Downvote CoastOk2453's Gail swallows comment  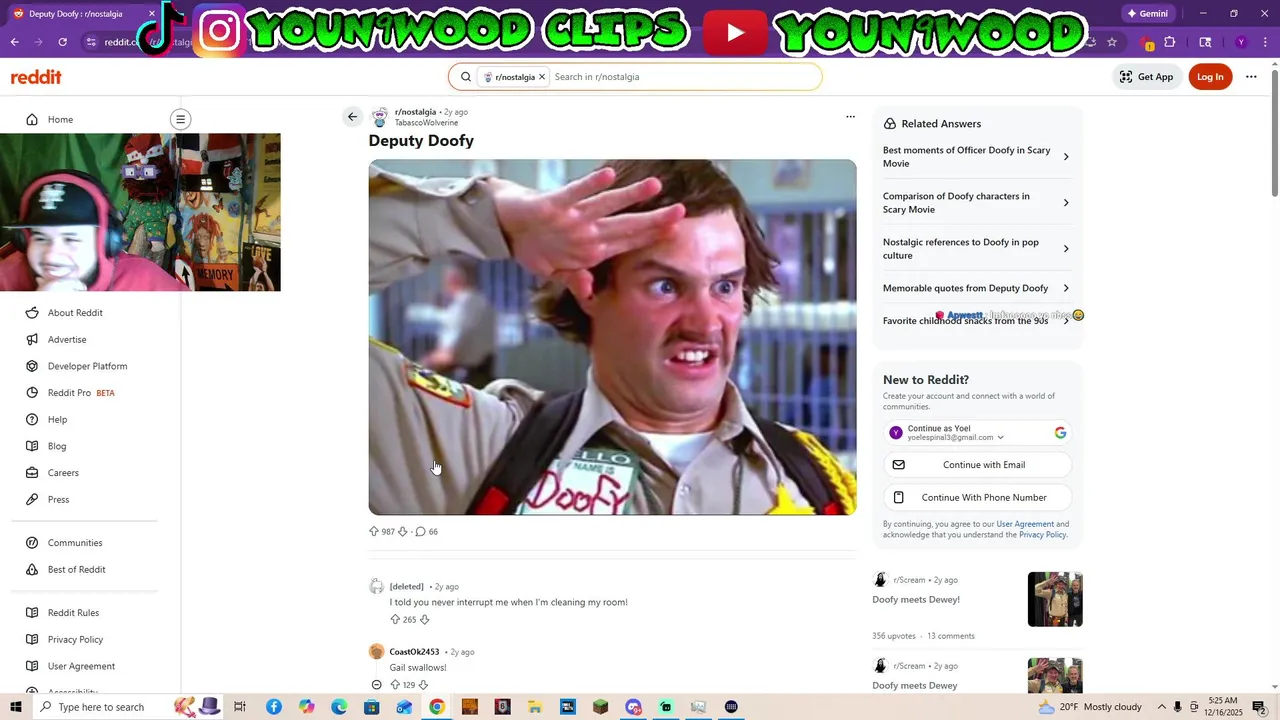(423, 685)
